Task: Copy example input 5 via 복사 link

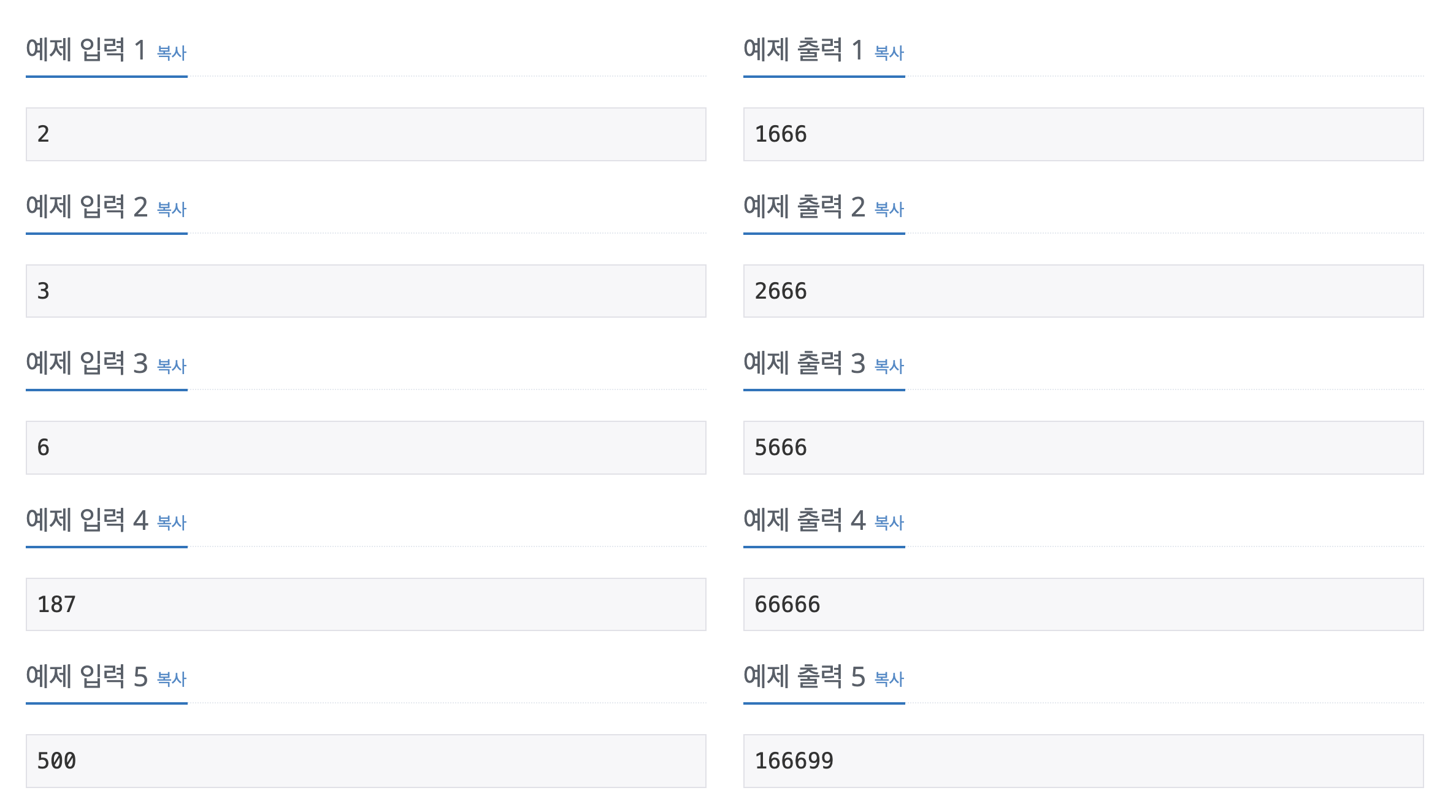Action: pyautogui.click(x=172, y=679)
